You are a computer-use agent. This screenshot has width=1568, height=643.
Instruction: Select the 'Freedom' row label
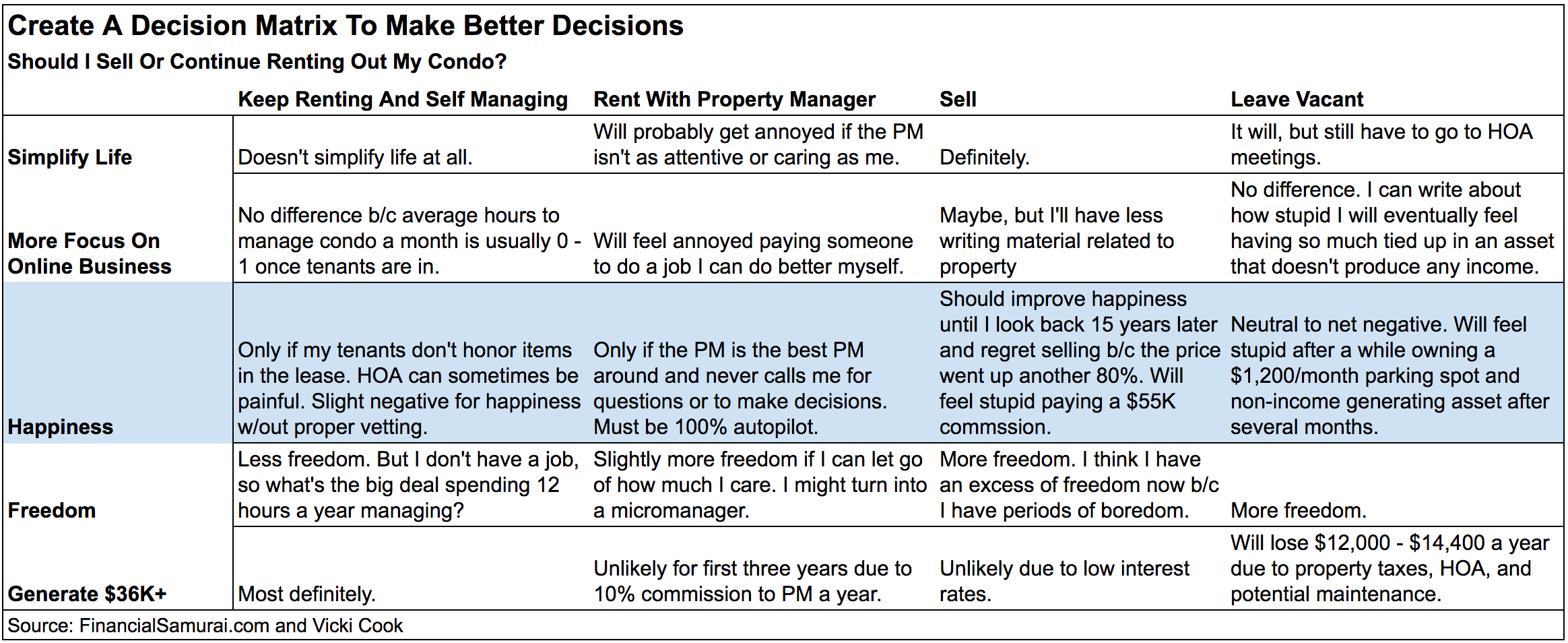pyautogui.click(x=51, y=511)
